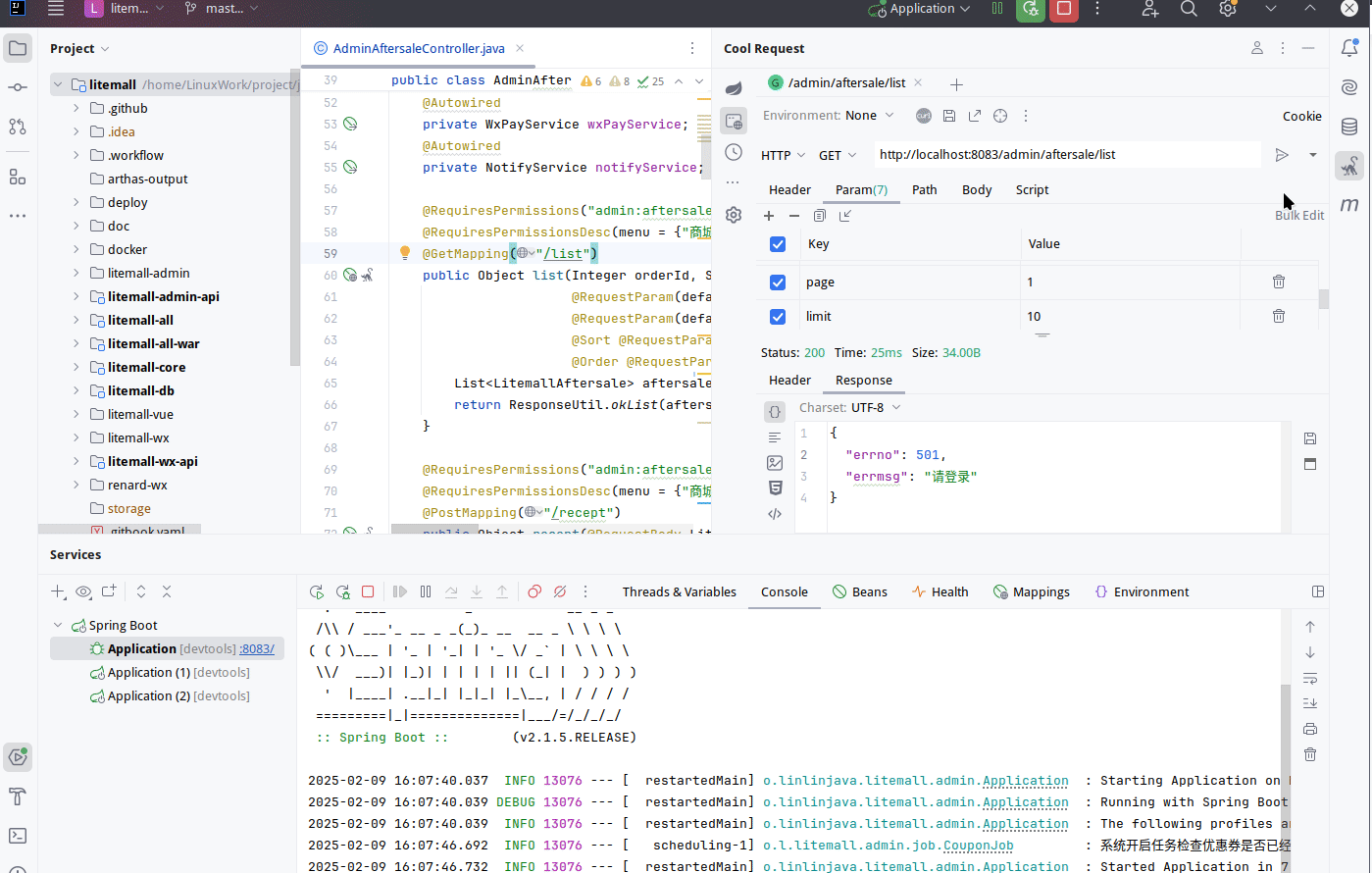Screen dimensions: 1372x873
Task: Open the Terminal tool window icon
Action: click(18, 836)
